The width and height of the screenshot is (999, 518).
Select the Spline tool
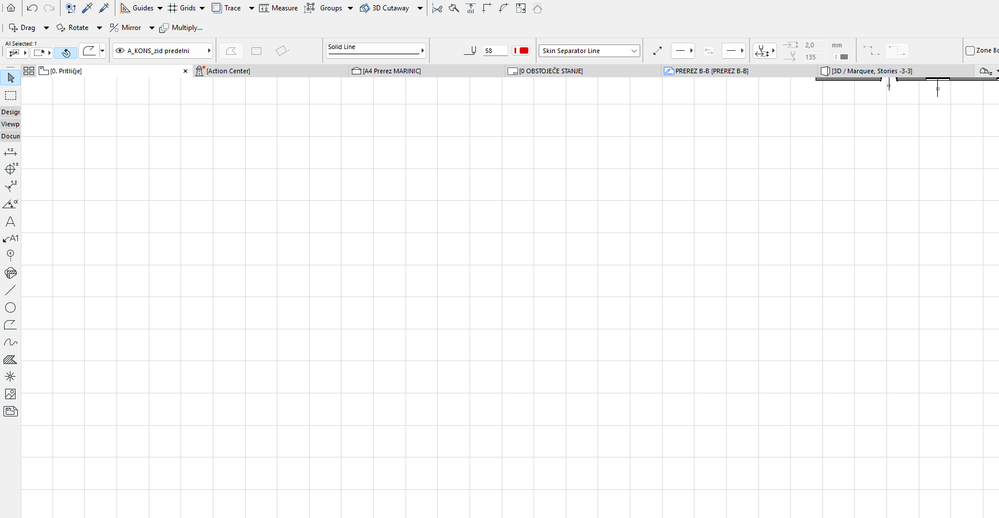pyautogui.click(x=10, y=342)
